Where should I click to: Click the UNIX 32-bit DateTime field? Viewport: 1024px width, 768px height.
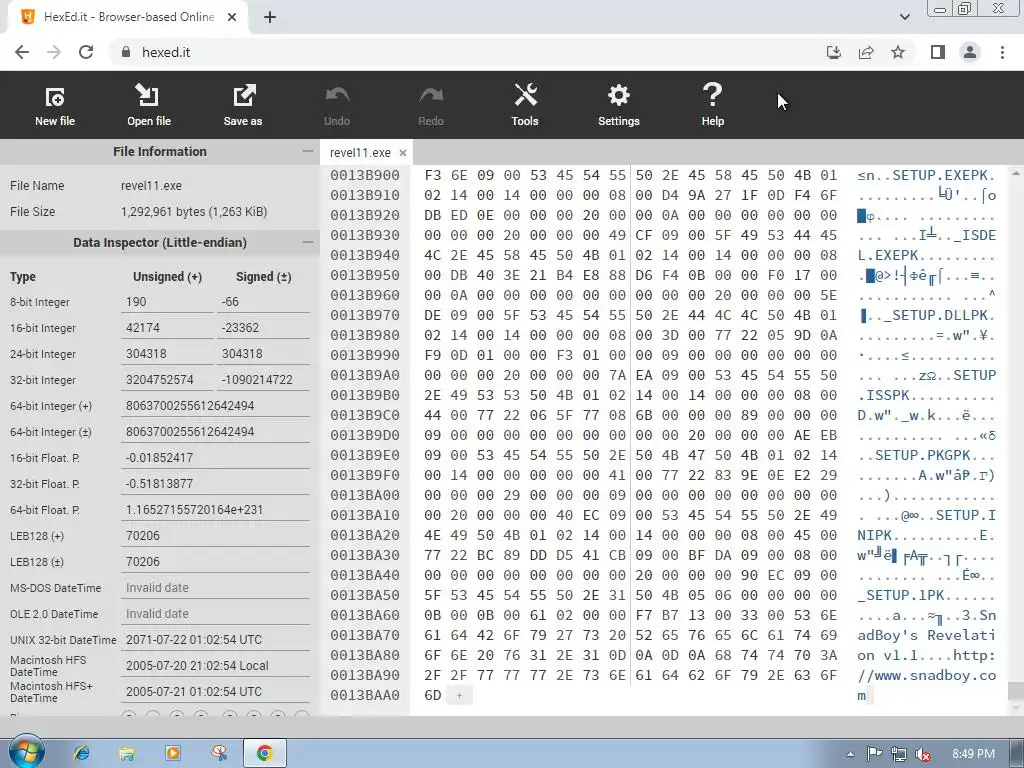point(216,639)
